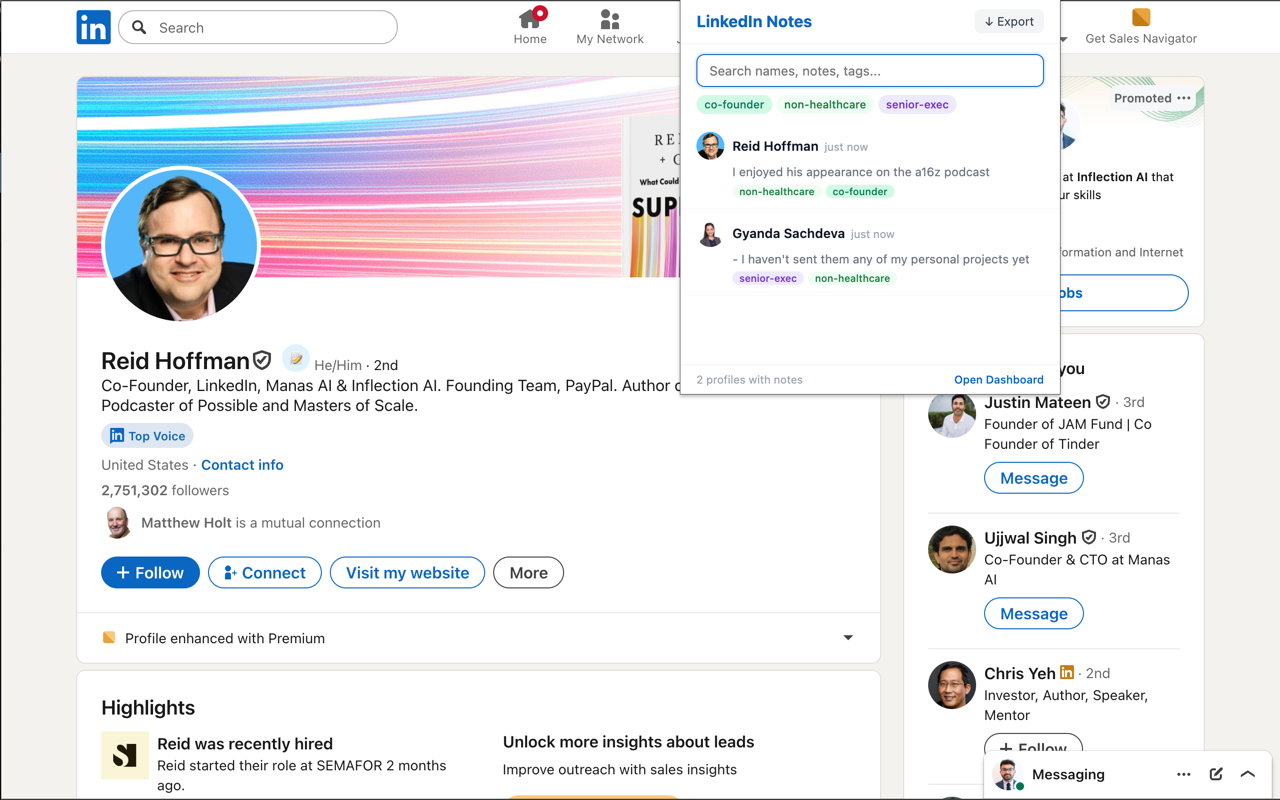This screenshot has height=800, width=1280.
Task: Click Justin Mateen's profile photo
Action: click(952, 414)
